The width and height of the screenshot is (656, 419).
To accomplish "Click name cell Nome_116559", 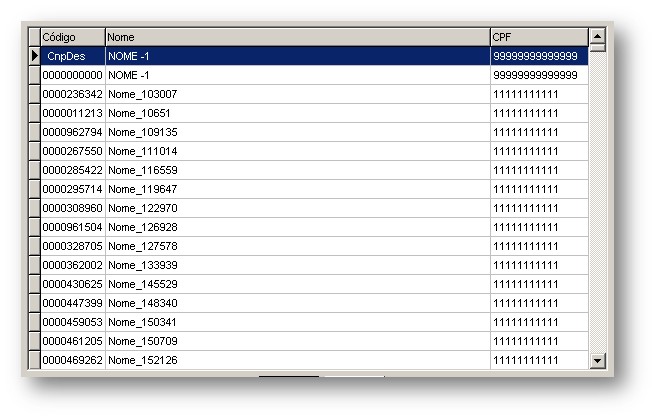I will click(297, 170).
